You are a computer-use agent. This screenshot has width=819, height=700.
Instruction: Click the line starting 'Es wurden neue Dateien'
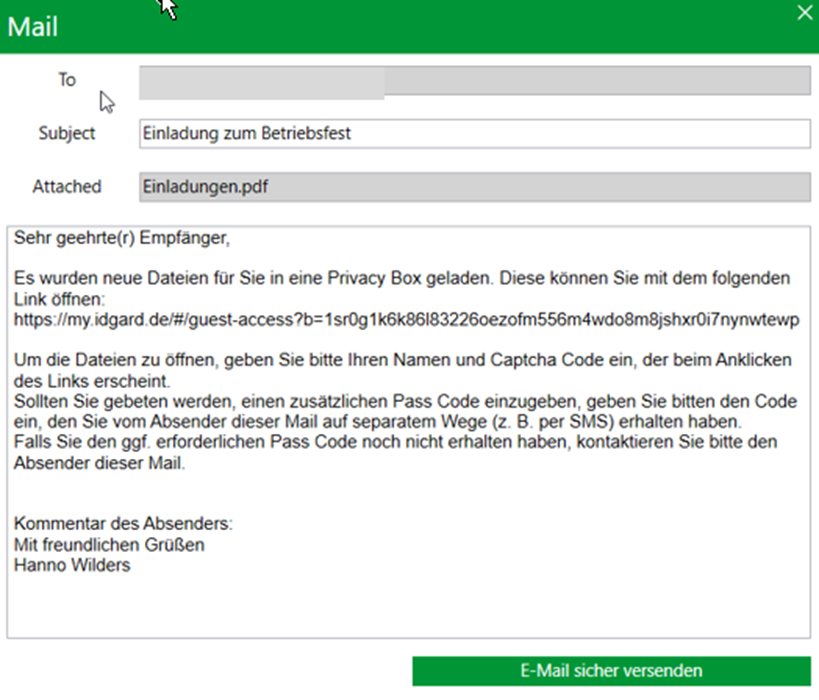click(402, 278)
